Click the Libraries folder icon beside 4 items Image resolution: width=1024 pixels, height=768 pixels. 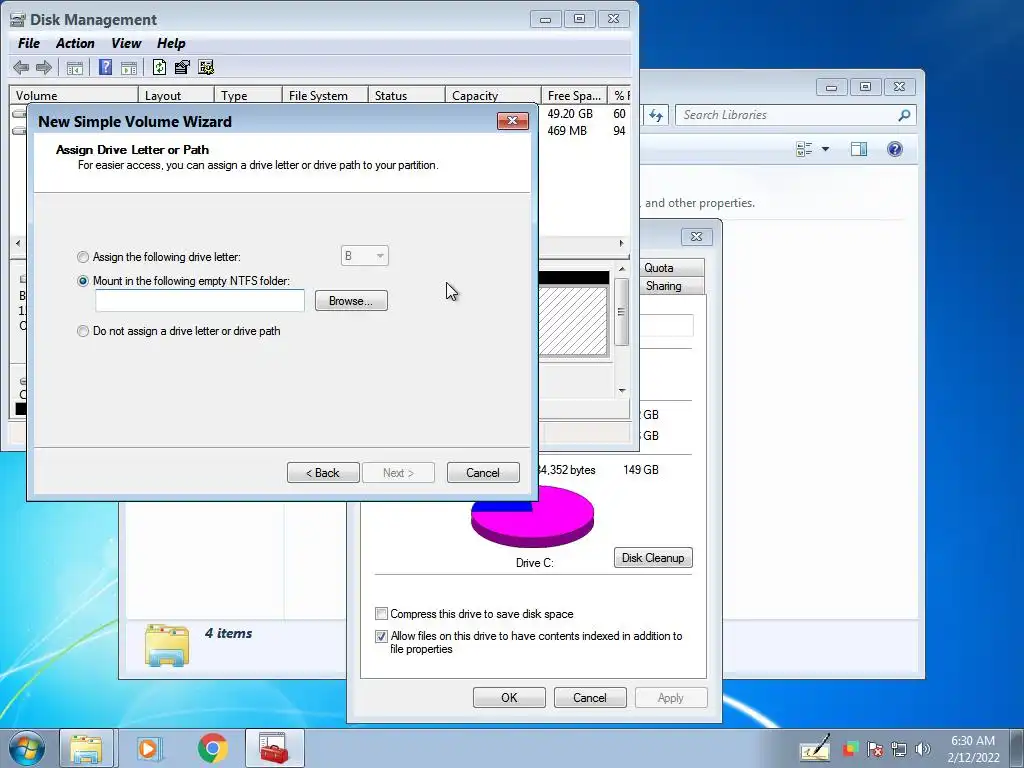click(167, 645)
